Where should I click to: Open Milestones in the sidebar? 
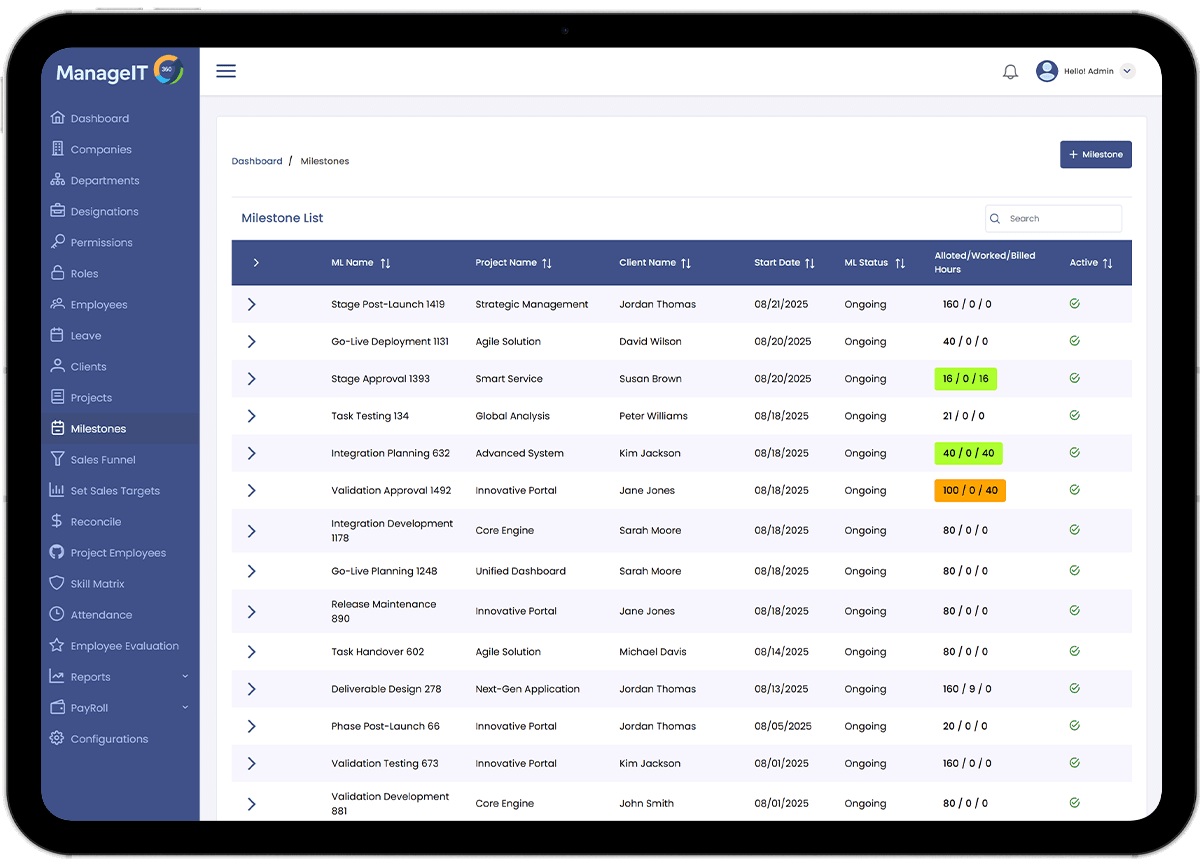120,428
